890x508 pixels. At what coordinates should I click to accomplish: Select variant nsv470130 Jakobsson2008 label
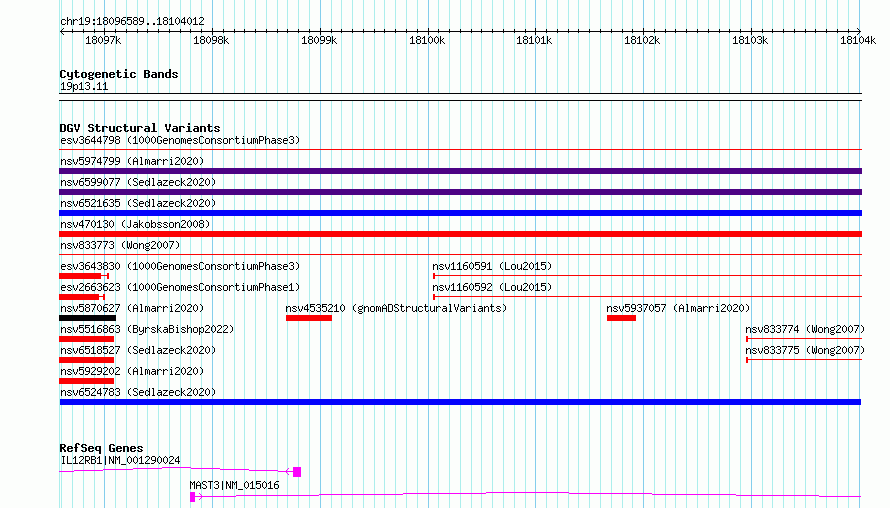135,224
